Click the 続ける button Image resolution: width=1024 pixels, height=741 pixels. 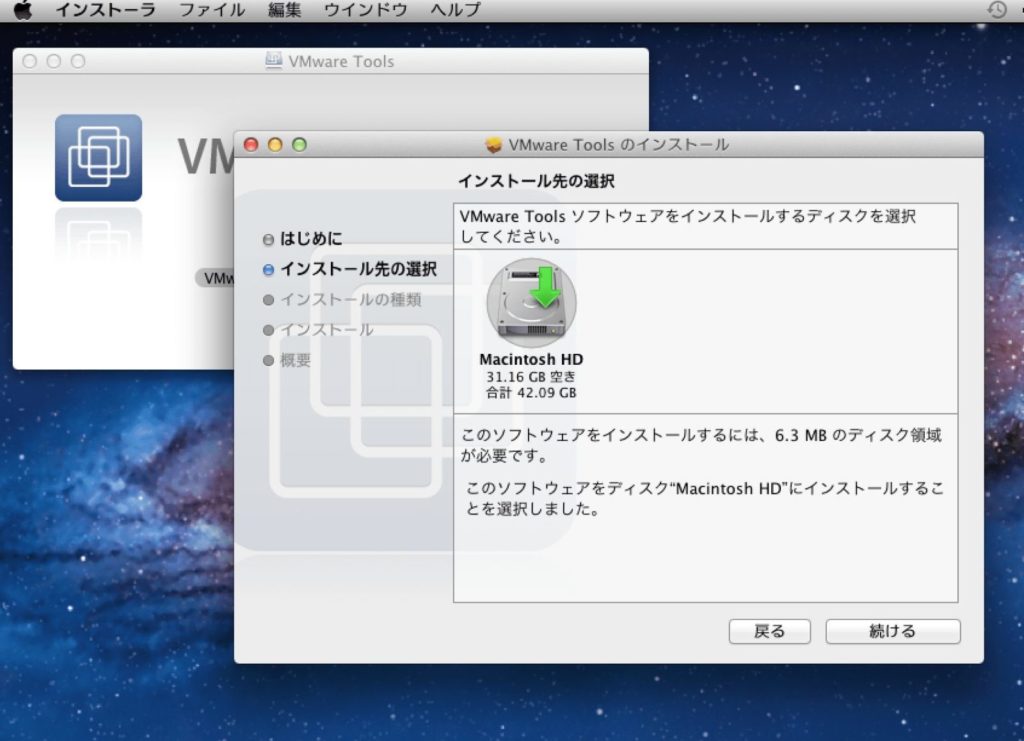893,631
